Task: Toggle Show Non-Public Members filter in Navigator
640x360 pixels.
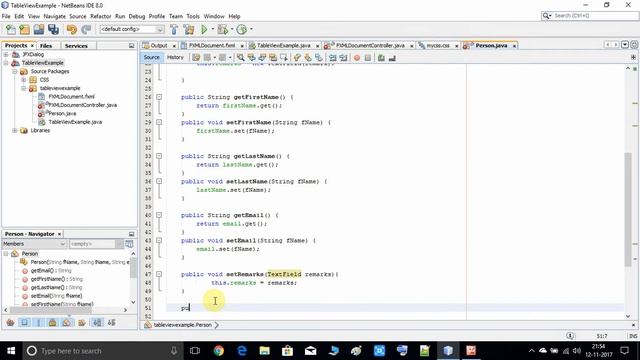Action: pos(53,322)
